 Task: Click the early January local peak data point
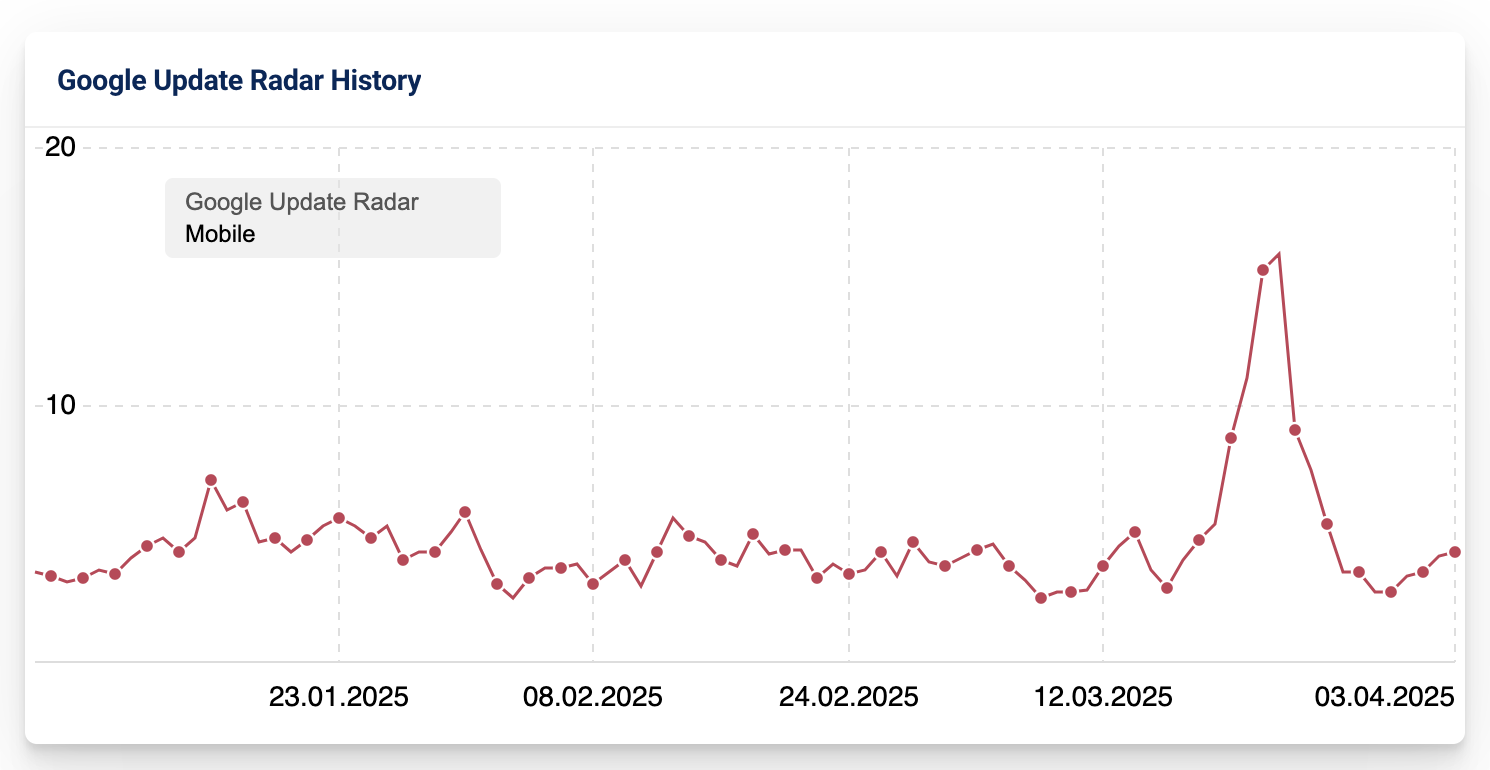coord(211,480)
